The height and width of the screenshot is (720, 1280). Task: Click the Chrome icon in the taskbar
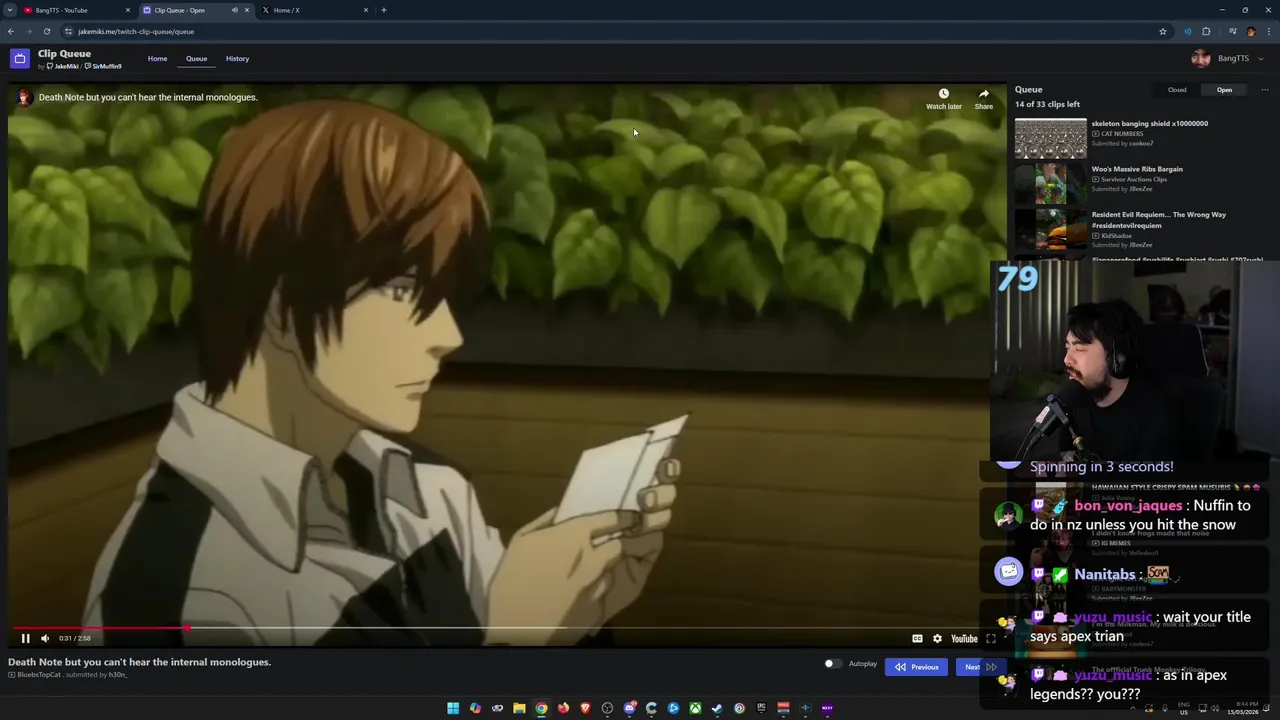tap(541, 708)
